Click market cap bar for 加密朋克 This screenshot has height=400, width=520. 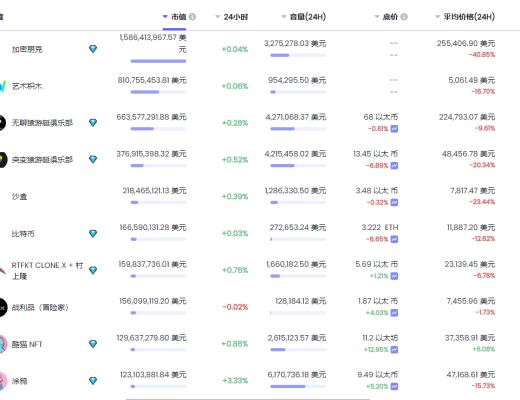click(158, 61)
